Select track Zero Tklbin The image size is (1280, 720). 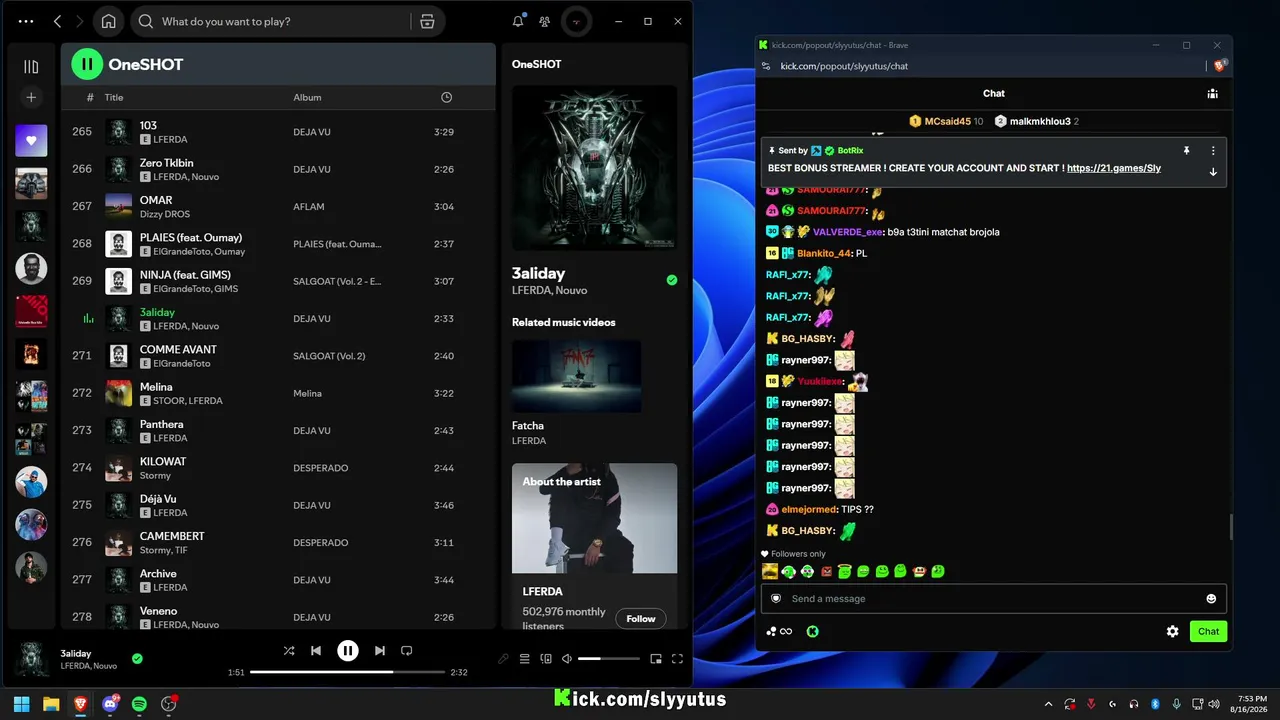click(278, 169)
